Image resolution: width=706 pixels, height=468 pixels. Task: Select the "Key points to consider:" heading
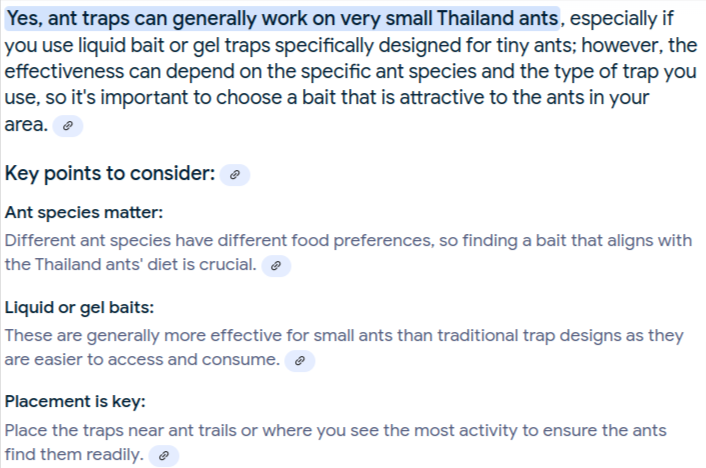[x=110, y=173]
